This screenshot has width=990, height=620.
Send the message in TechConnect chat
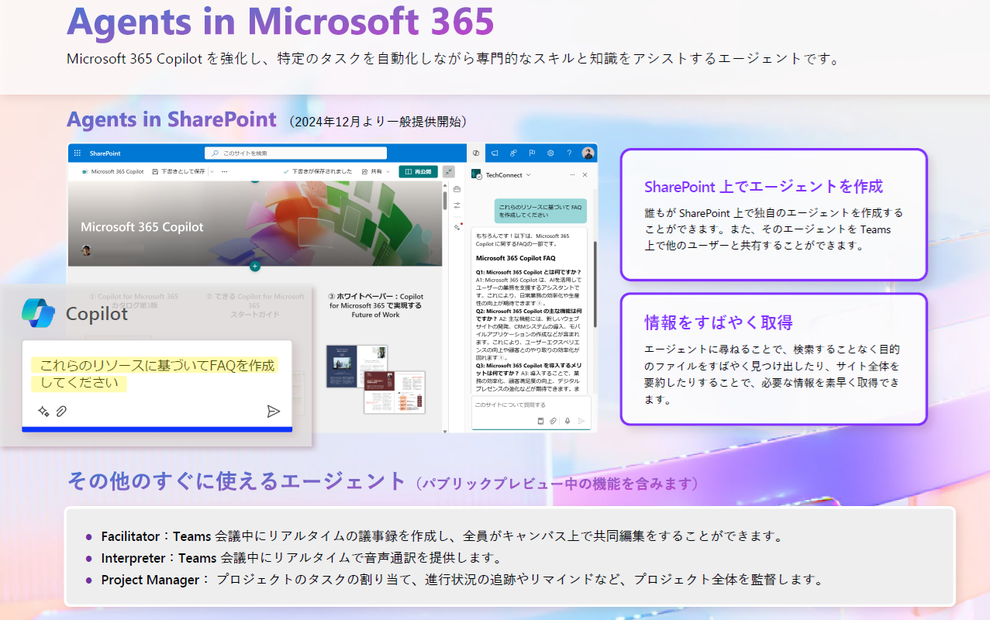(581, 421)
